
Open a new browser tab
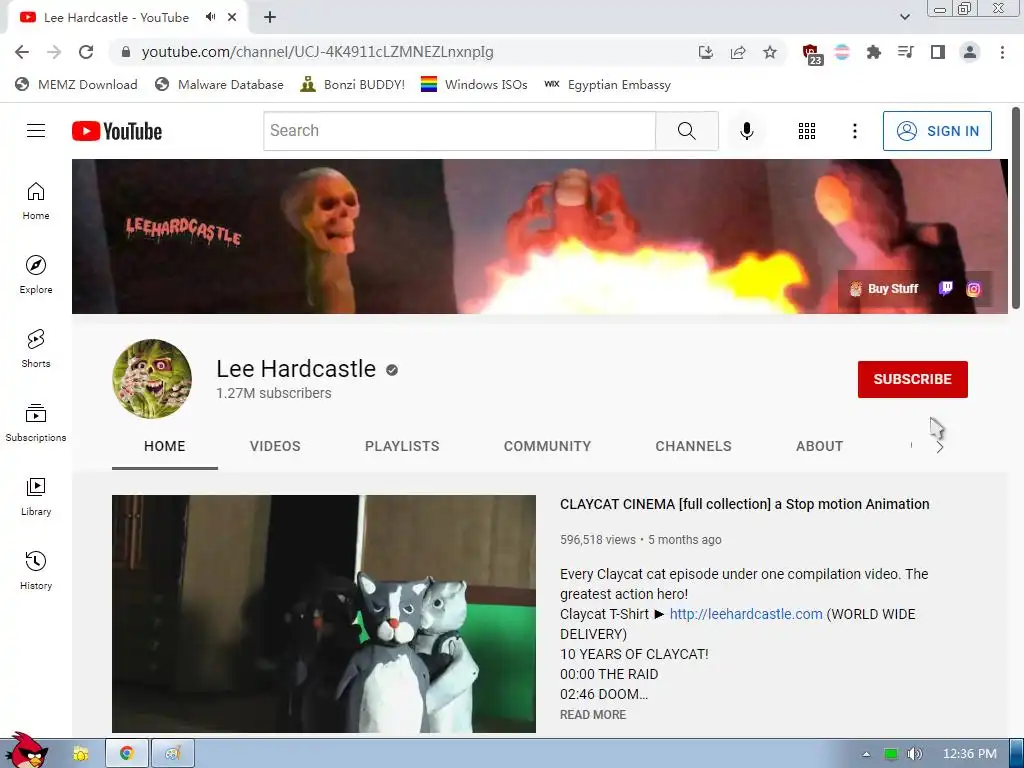(270, 17)
